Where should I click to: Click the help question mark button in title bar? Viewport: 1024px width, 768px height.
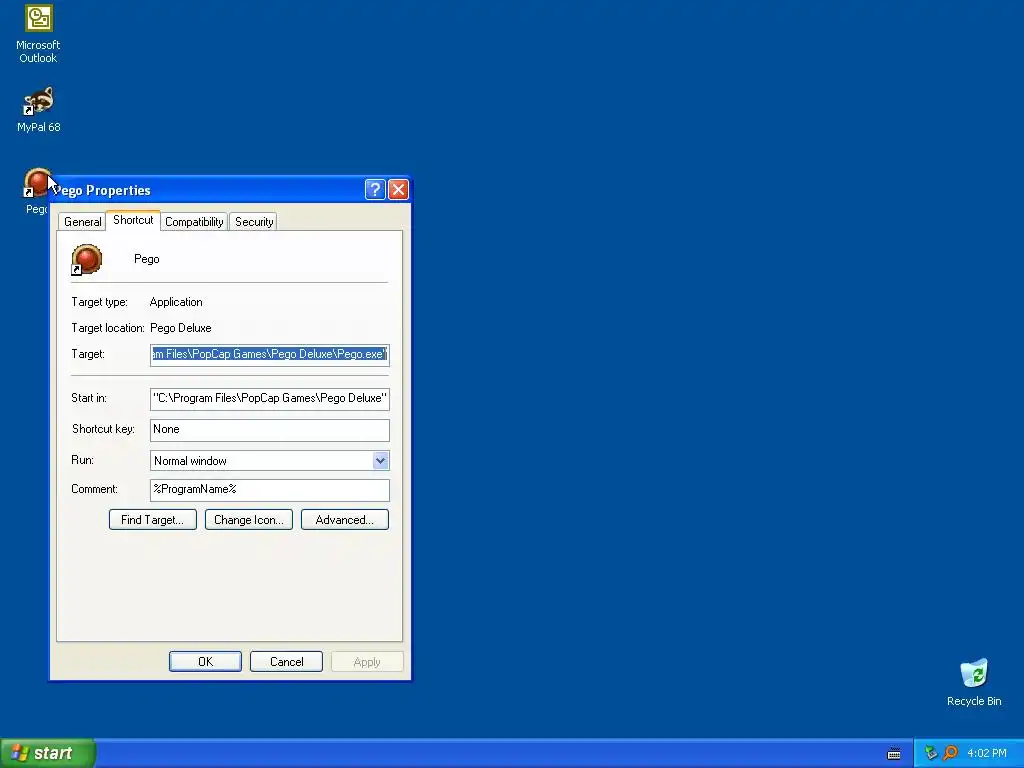[x=375, y=189]
